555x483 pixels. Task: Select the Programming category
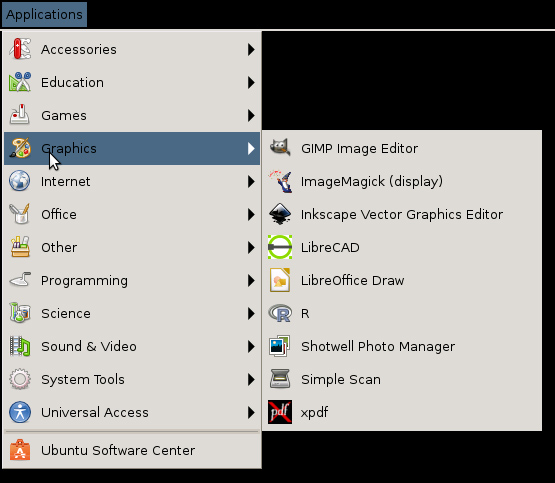[132, 281]
